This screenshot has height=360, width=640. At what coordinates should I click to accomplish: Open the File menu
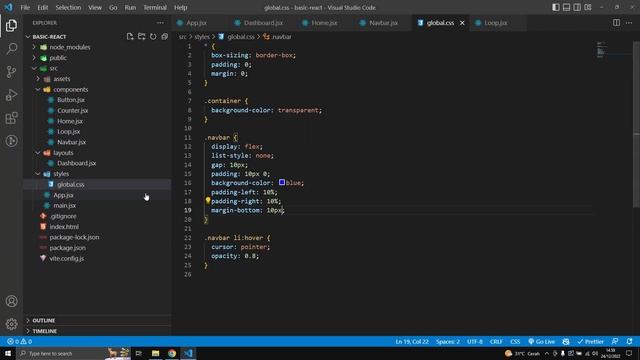(25, 7)
